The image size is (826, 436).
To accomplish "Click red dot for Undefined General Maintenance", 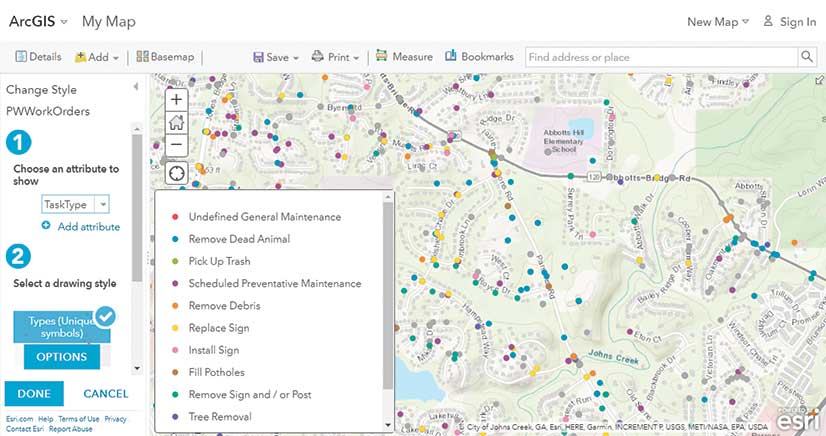I will click(175, 216).
